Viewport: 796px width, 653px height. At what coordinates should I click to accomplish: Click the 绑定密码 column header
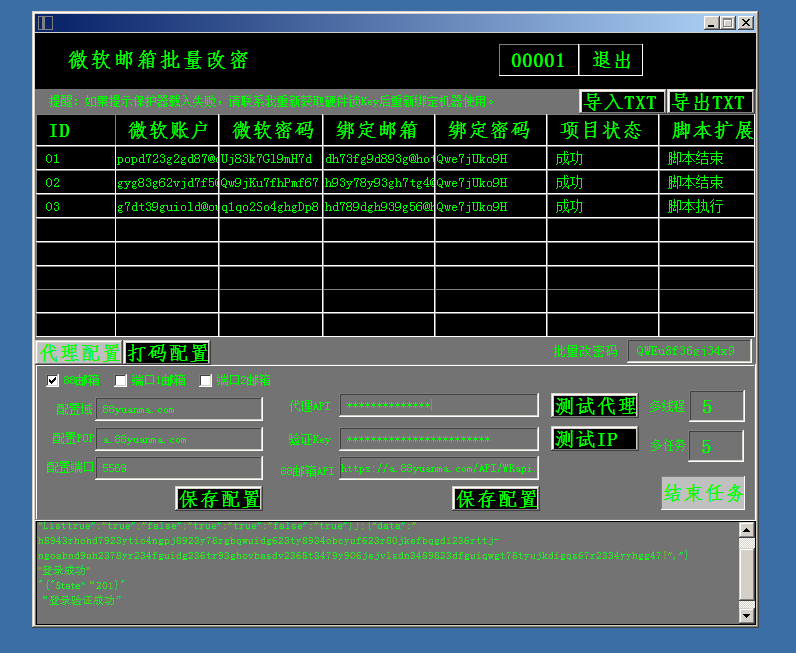491,130
